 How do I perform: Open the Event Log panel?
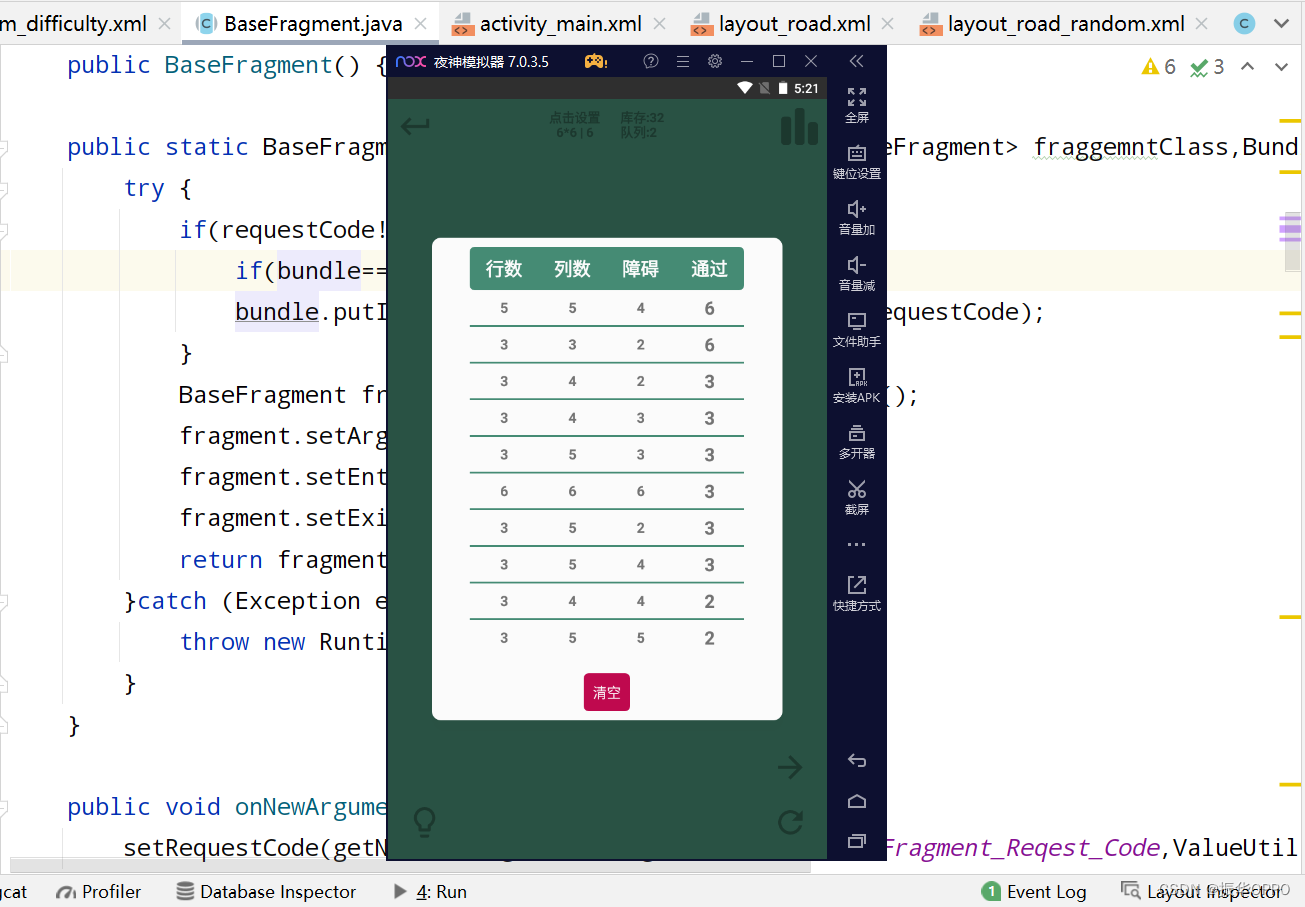click(x=1034, y=891)
